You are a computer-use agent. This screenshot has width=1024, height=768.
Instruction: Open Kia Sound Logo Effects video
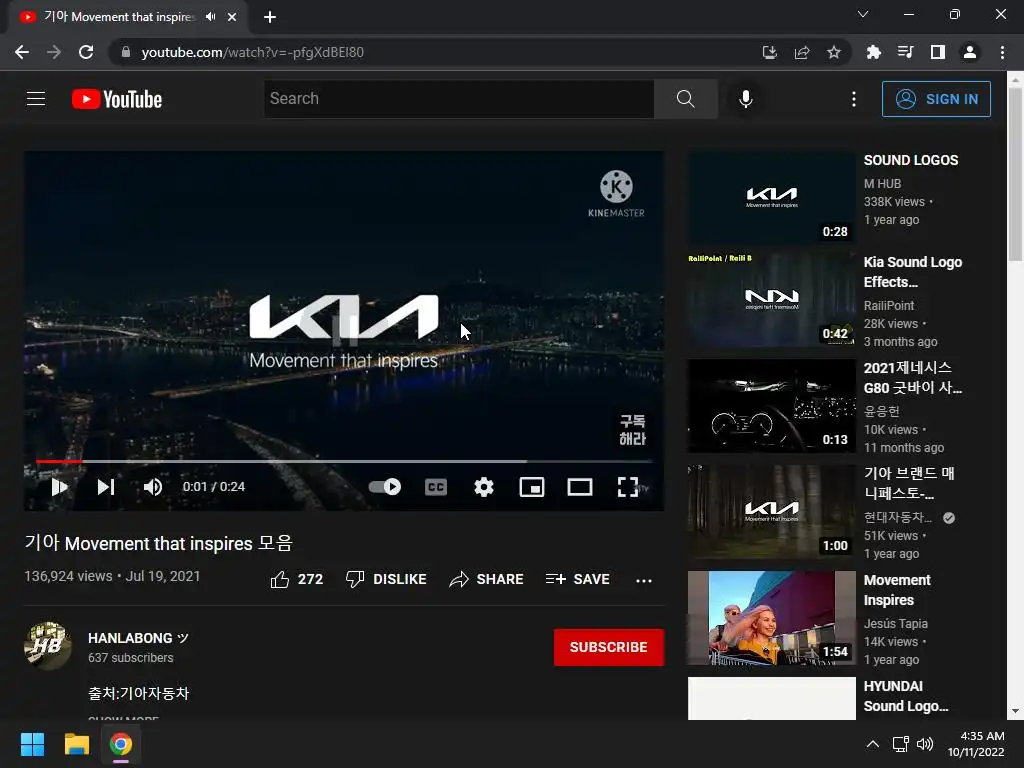click(912, 272)
